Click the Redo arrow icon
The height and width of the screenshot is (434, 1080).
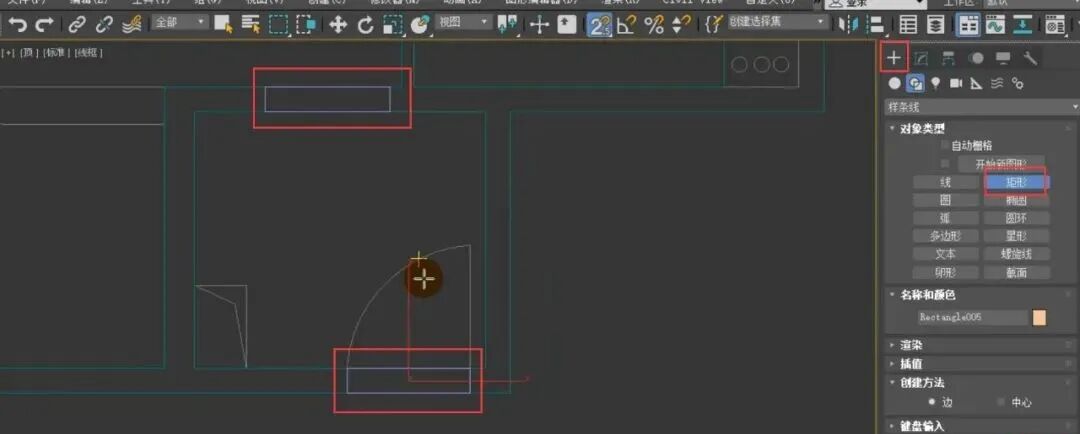pos(44,25)
